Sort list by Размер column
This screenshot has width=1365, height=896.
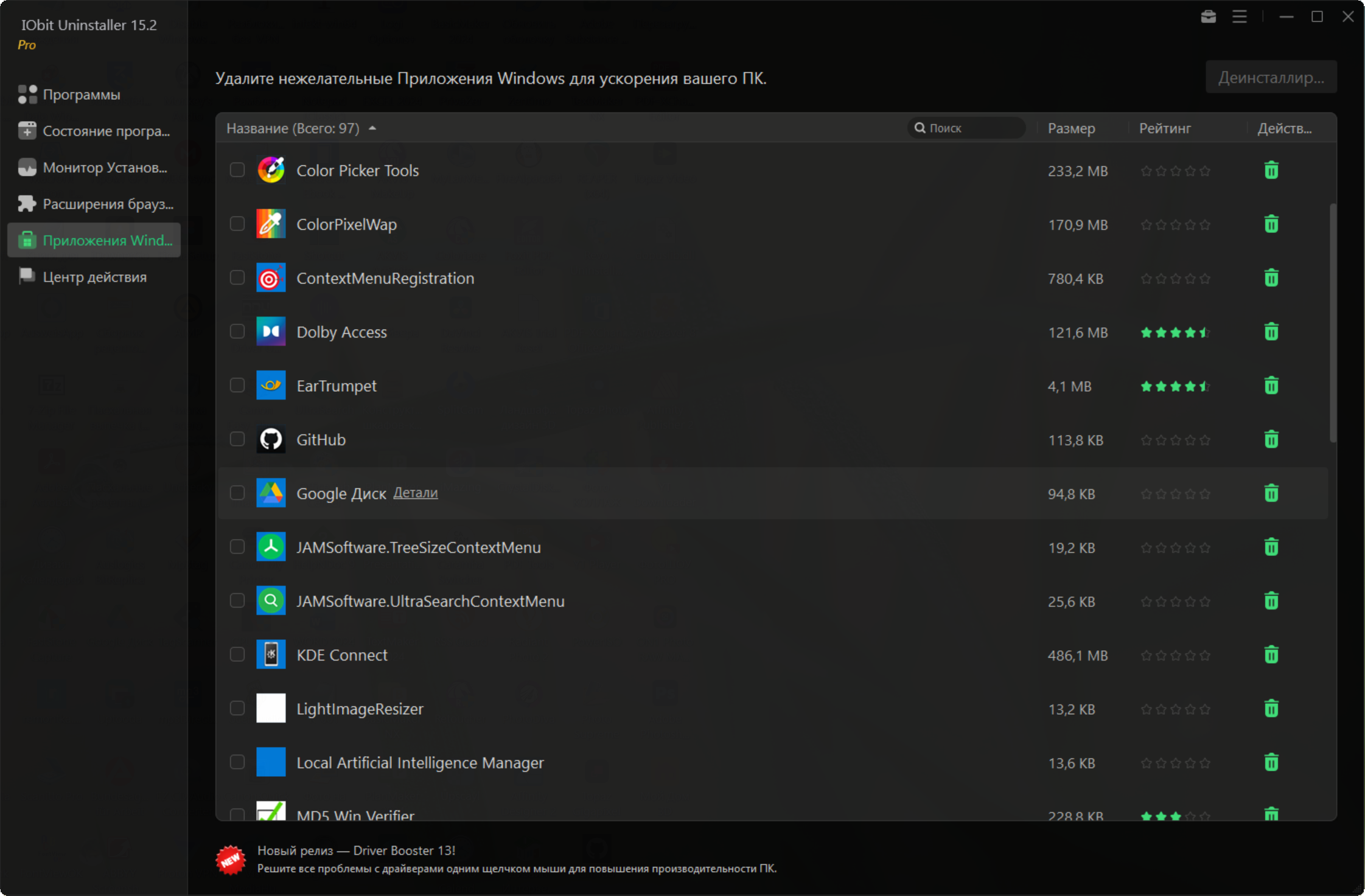click(x=1071, y=128)
